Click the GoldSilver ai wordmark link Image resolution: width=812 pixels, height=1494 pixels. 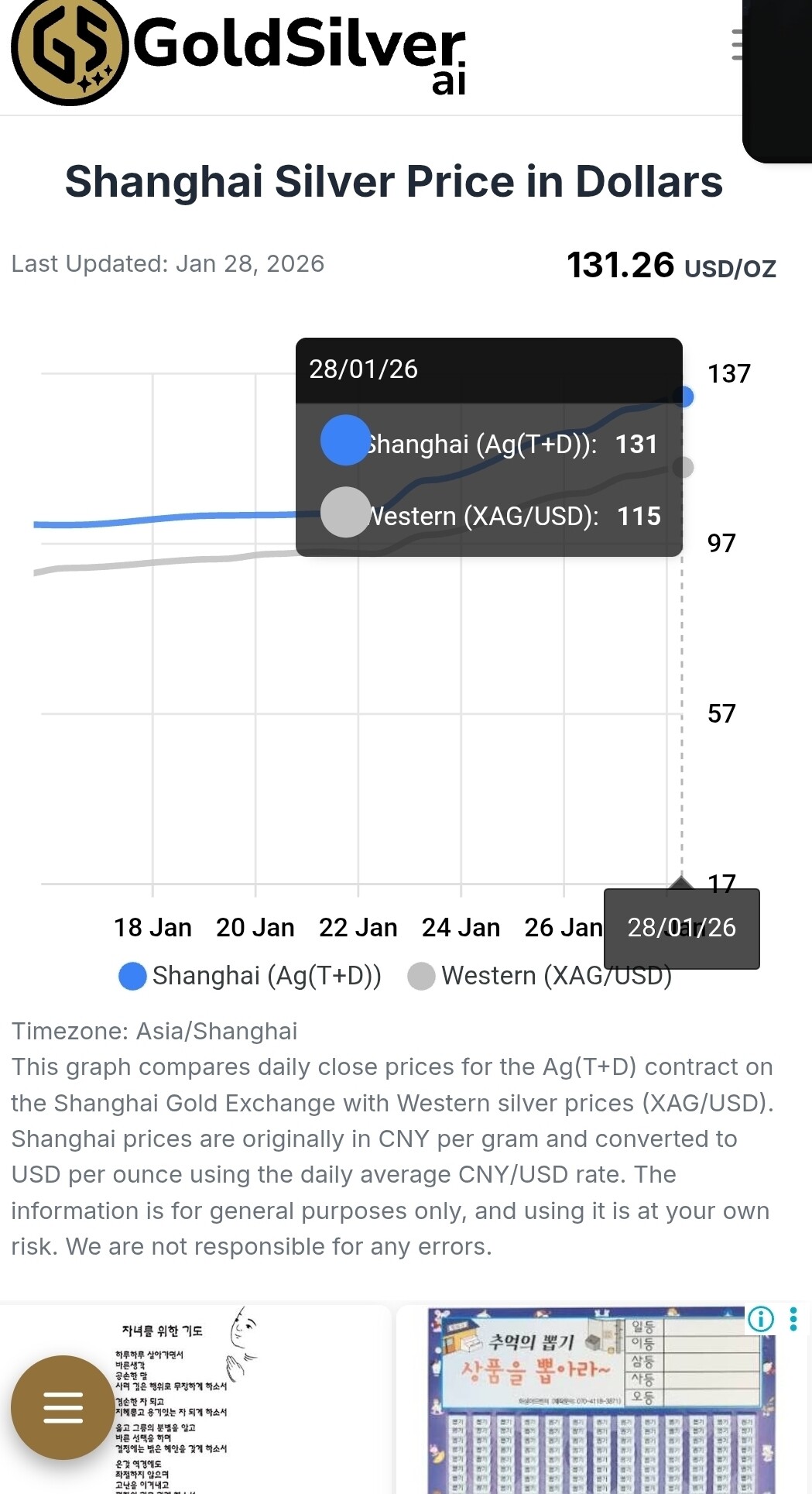300,52
